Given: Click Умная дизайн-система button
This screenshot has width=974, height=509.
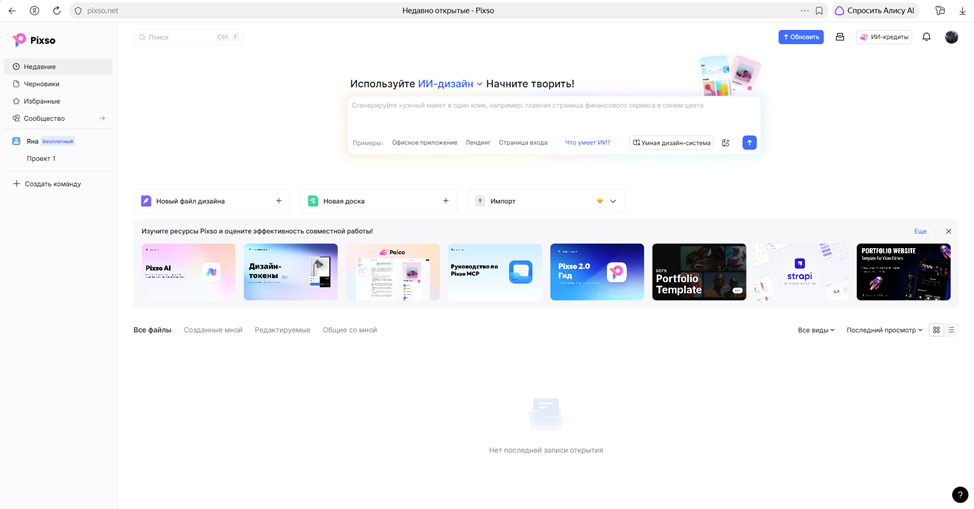Looking at the screenshot, I should click(671, 142).
